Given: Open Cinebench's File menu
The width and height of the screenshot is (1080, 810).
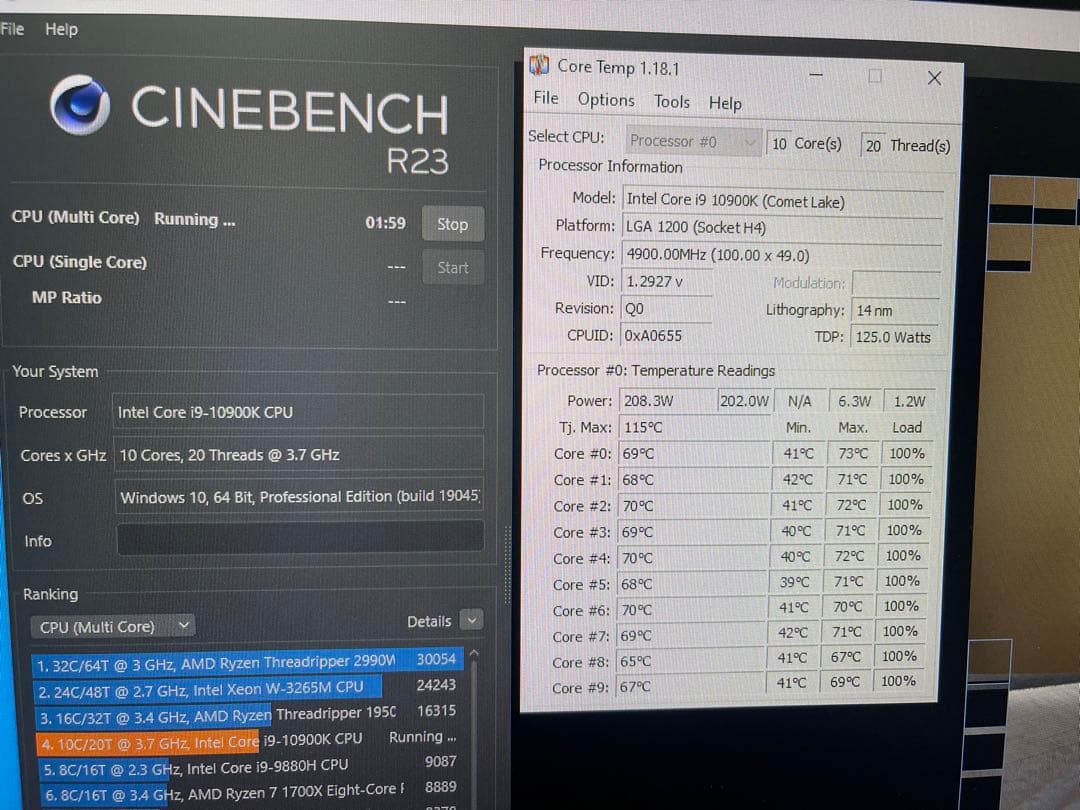Looking at the screenshot, I should [12, 29].
